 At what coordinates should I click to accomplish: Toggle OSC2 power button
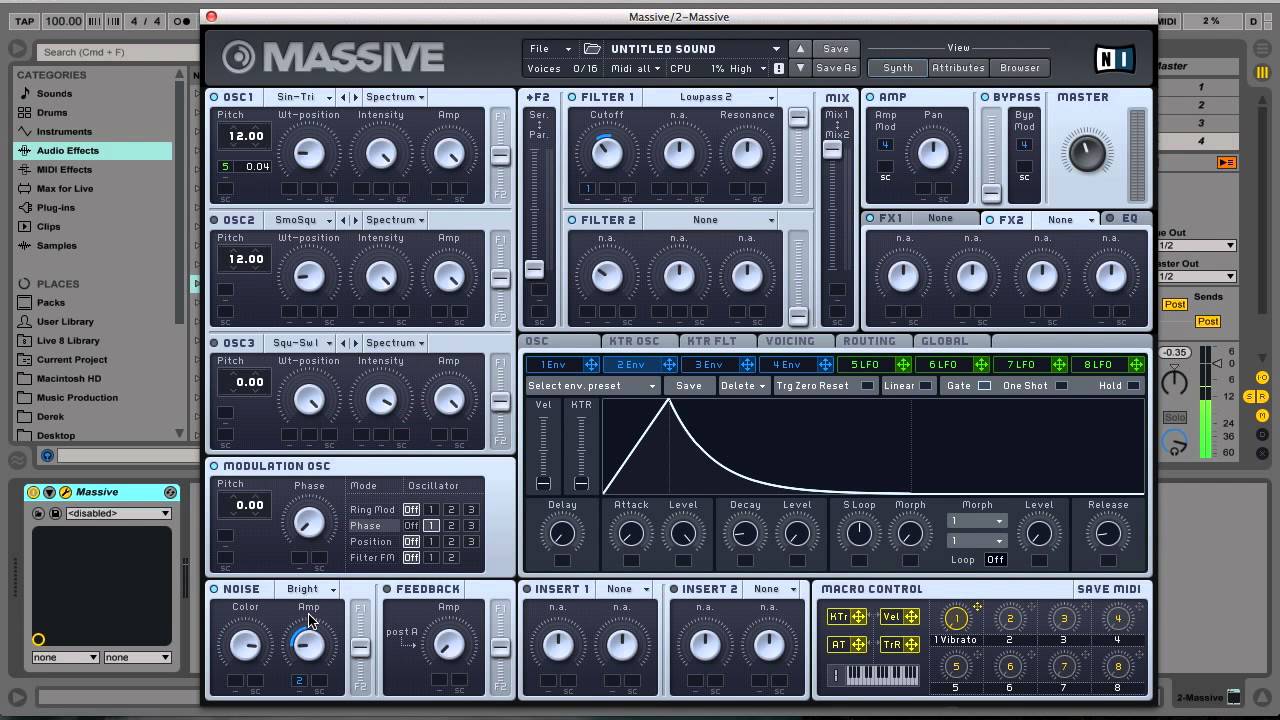coord(215,220)
